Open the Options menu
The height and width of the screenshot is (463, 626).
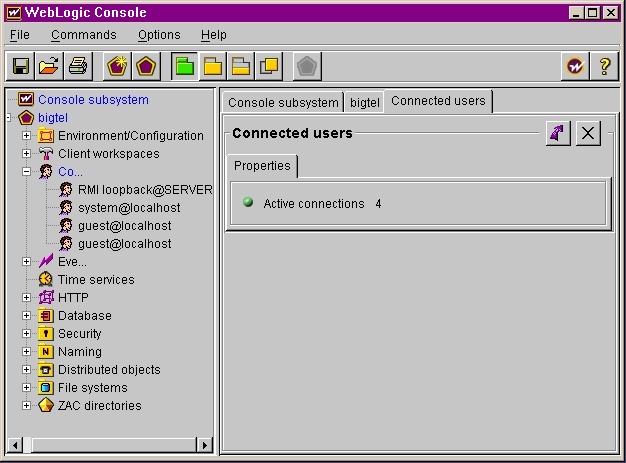pos(159,35)
